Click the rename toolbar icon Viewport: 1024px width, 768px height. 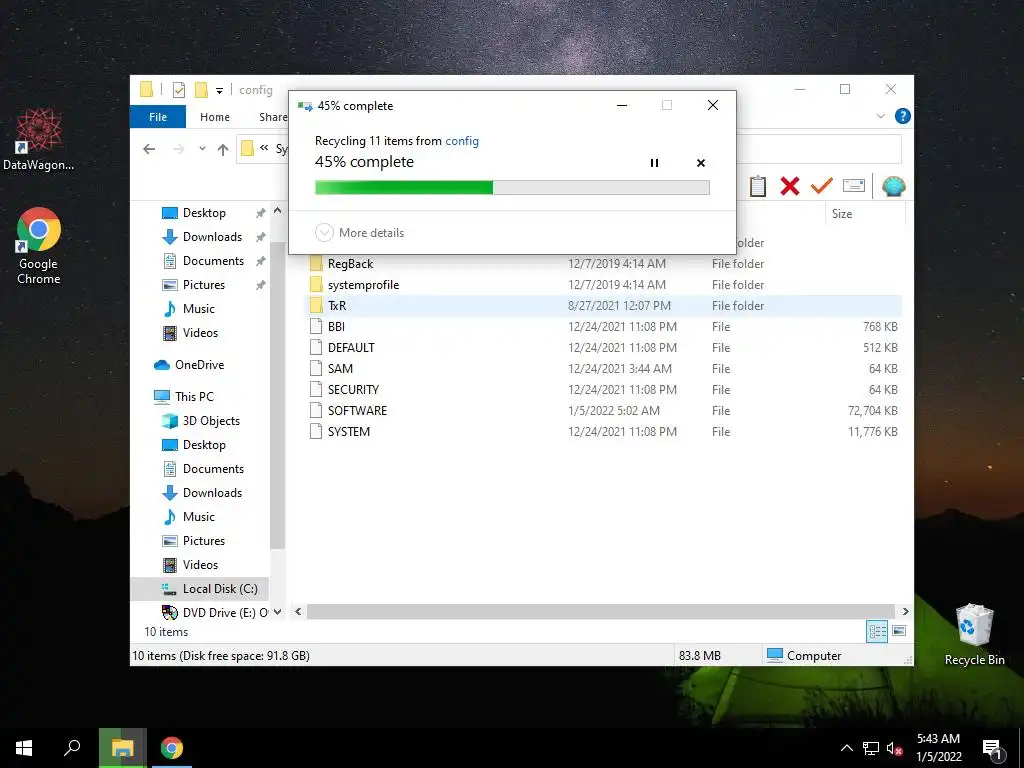coord(854,186)
